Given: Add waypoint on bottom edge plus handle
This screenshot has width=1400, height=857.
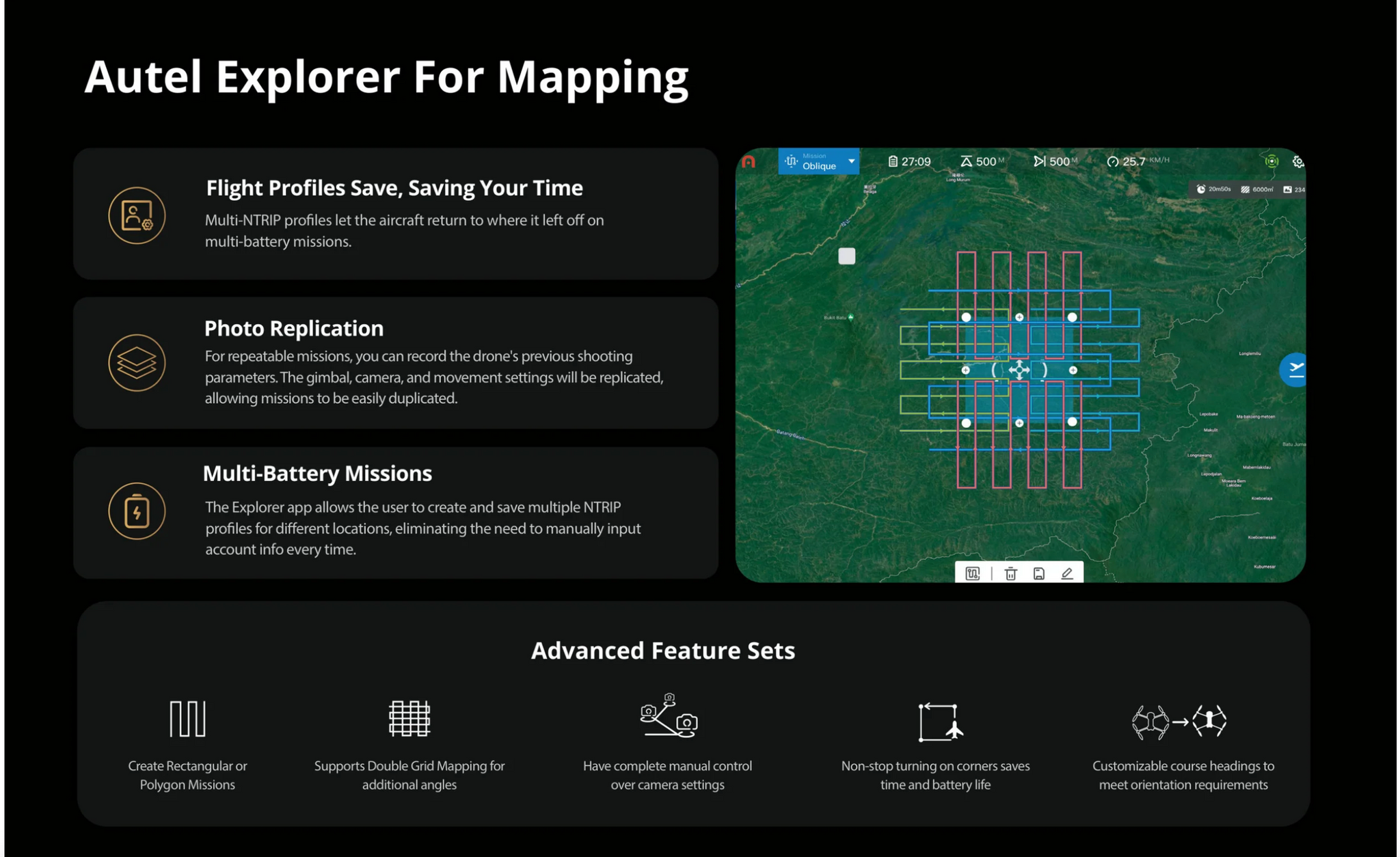Looking at the screenshot, I should [1019, 423].
